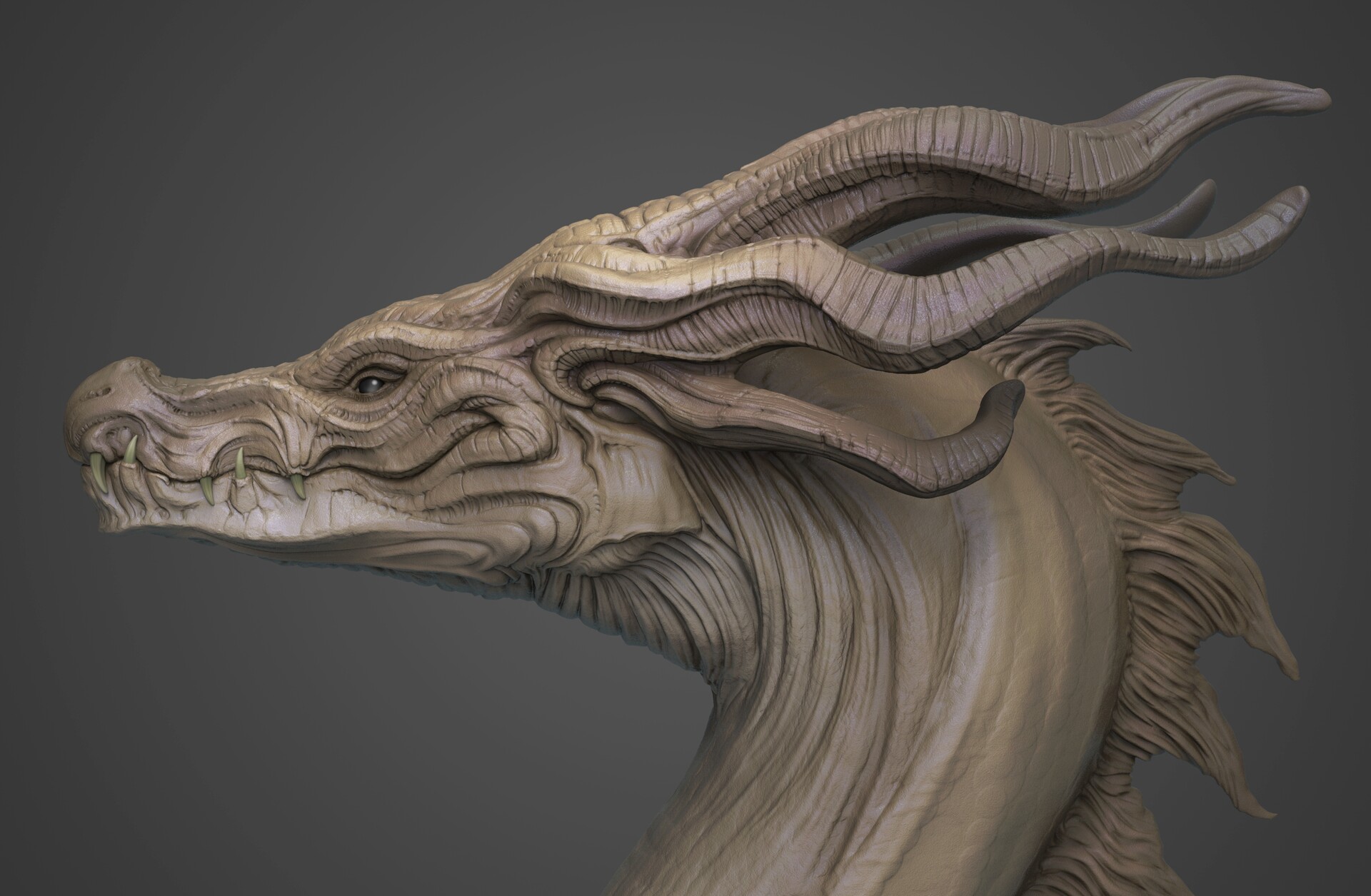Click the rearmost visible tooth near the mouth corner
Image resolution: width=1371 pixels, height=896 pixels.
[x=299, y=488]
